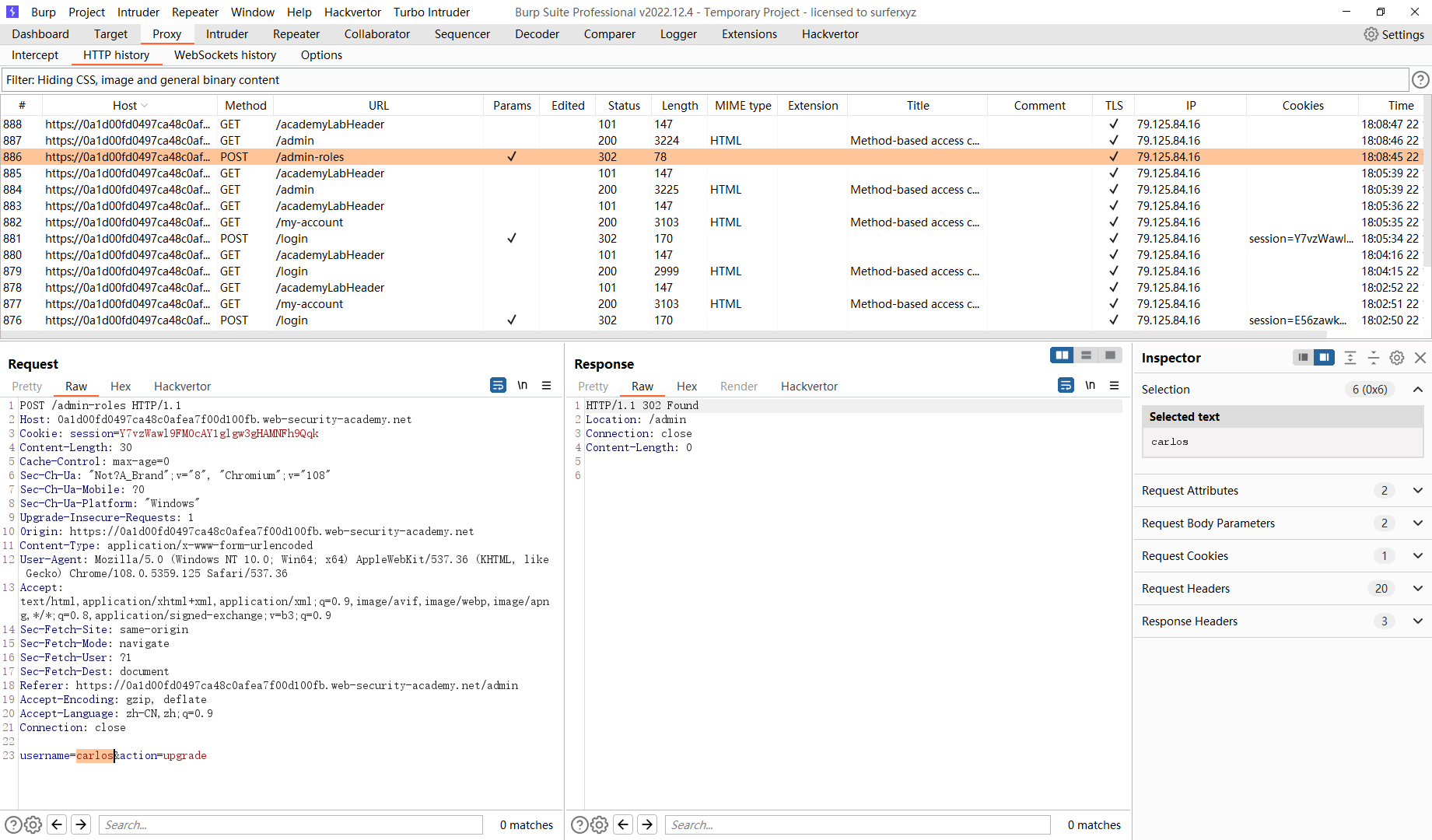Open Inspector settings gear

1397,358
